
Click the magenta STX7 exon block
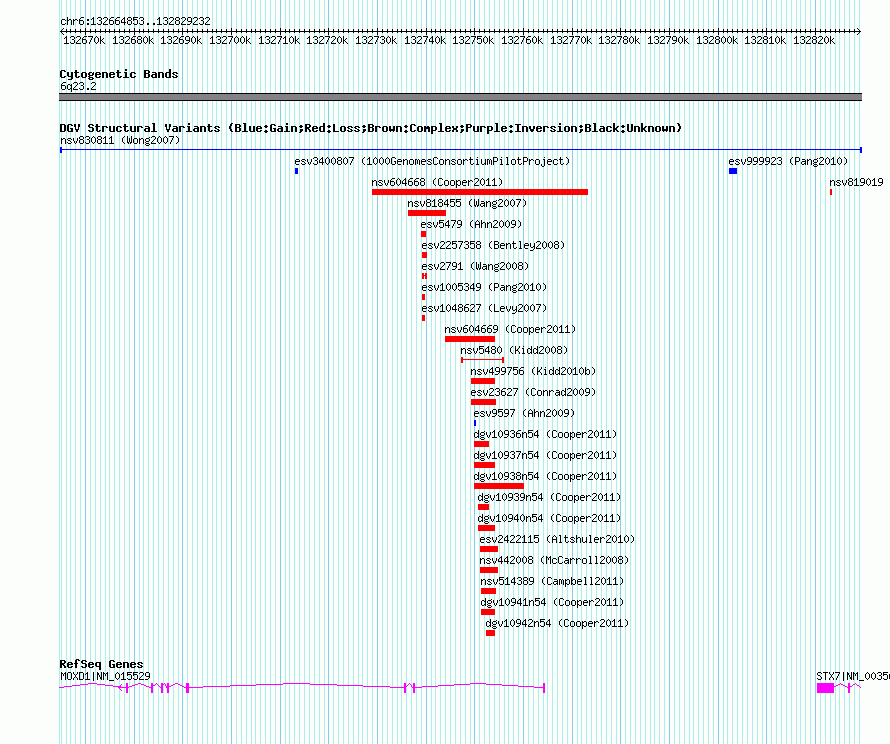[825, 688]
